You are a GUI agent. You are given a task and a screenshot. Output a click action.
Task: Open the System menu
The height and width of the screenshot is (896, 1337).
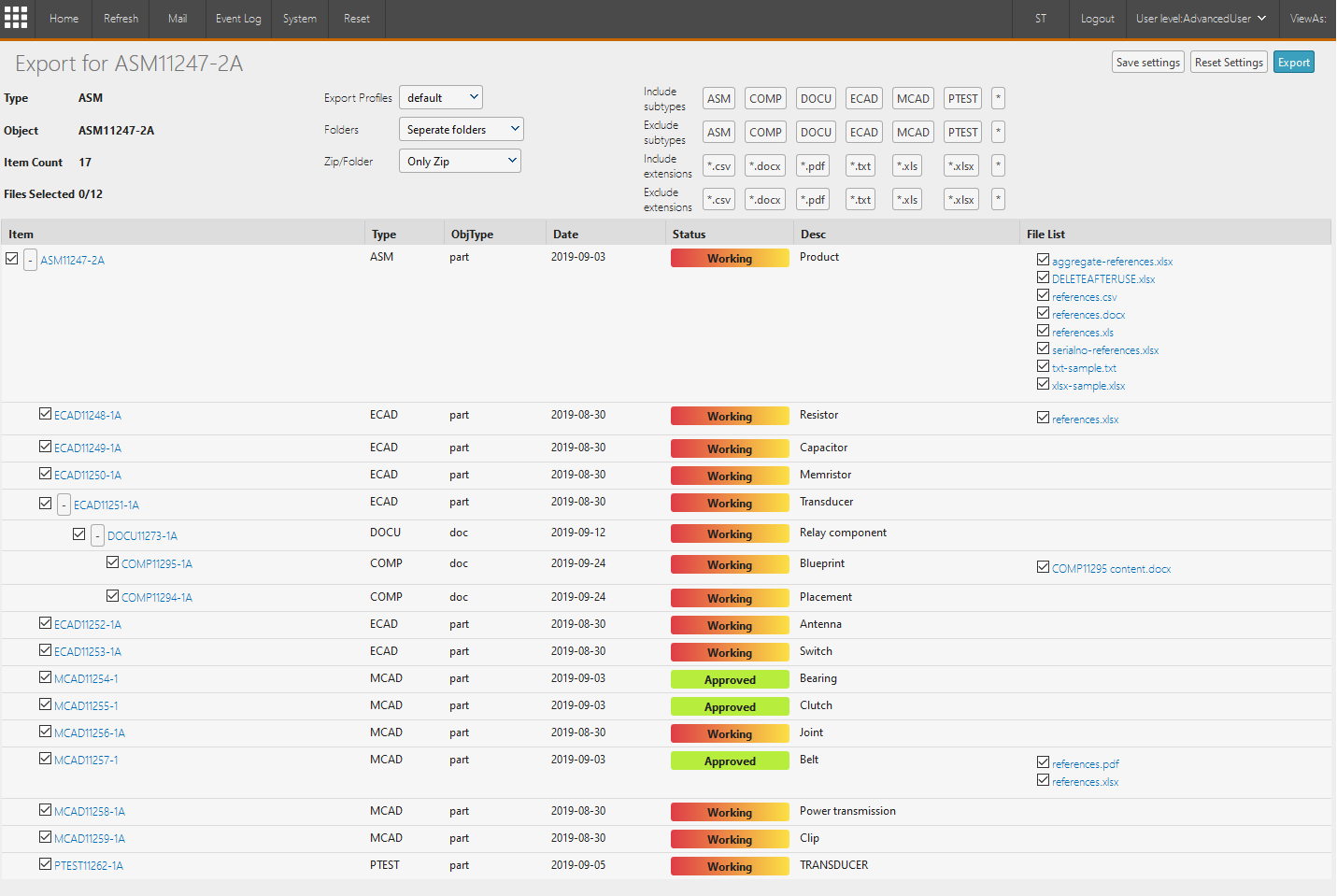[300, 19]
